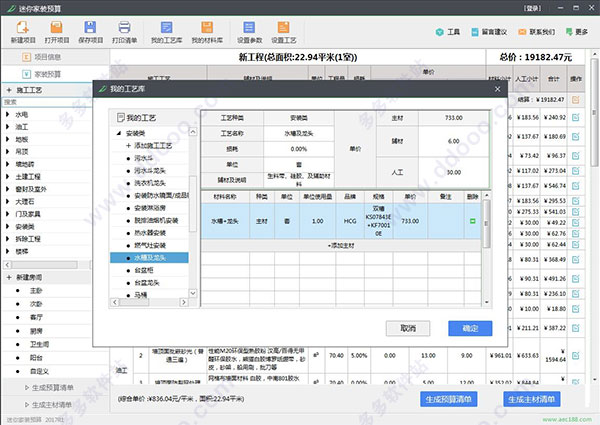
Task: Open the 工具 tools menu
Action: click(x=448, y=32)
